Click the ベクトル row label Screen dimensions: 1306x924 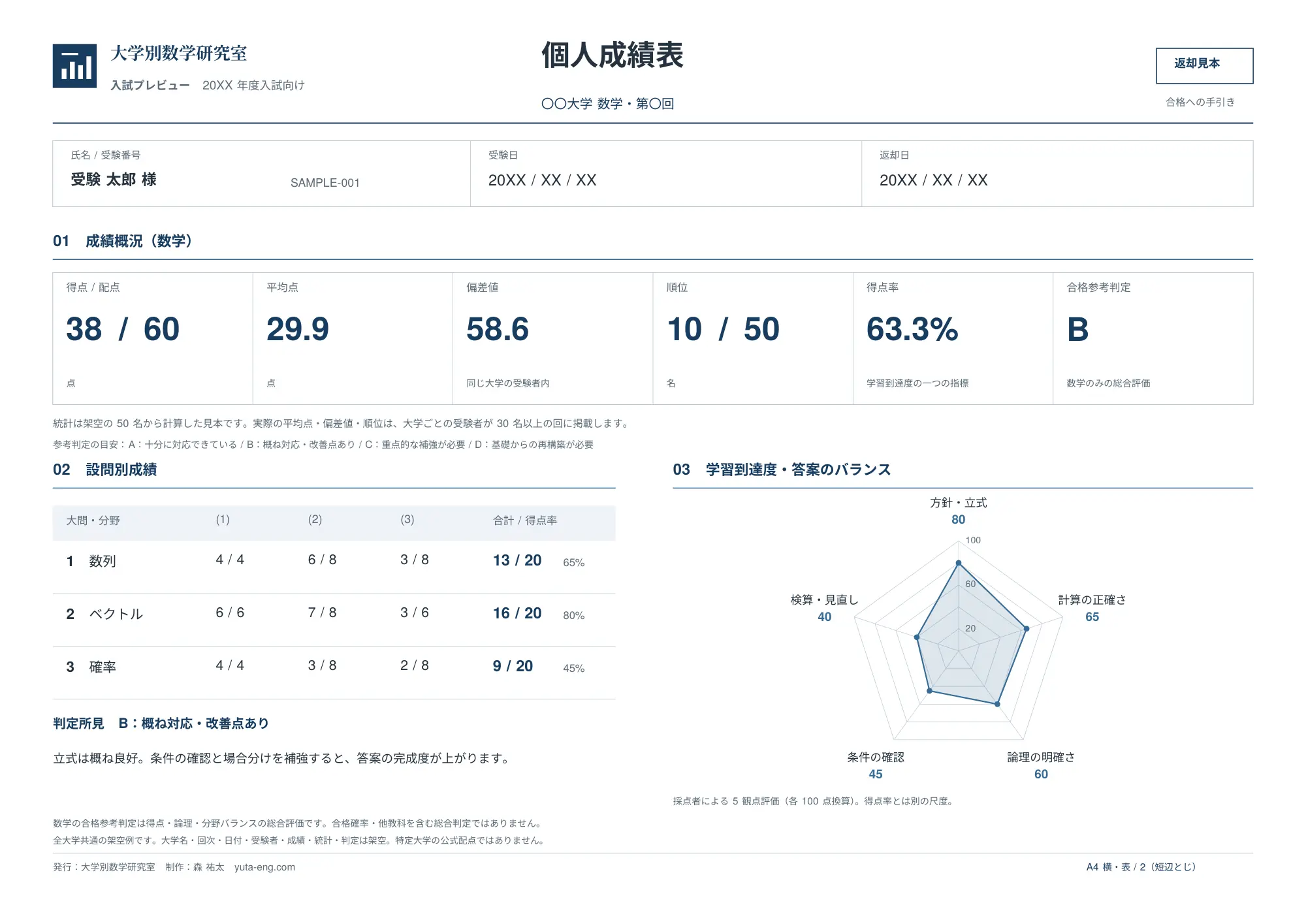click(x=116, y=614)
